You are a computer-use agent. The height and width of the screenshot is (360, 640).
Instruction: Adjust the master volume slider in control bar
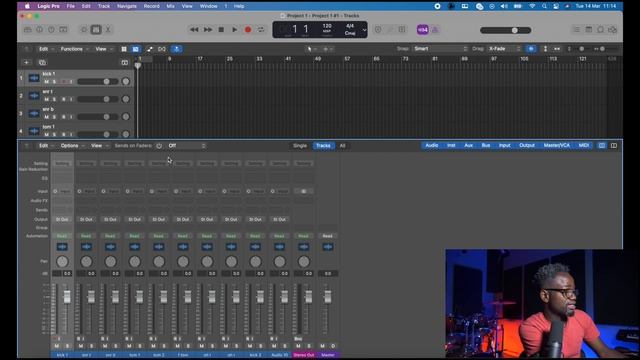coord(506,30)
